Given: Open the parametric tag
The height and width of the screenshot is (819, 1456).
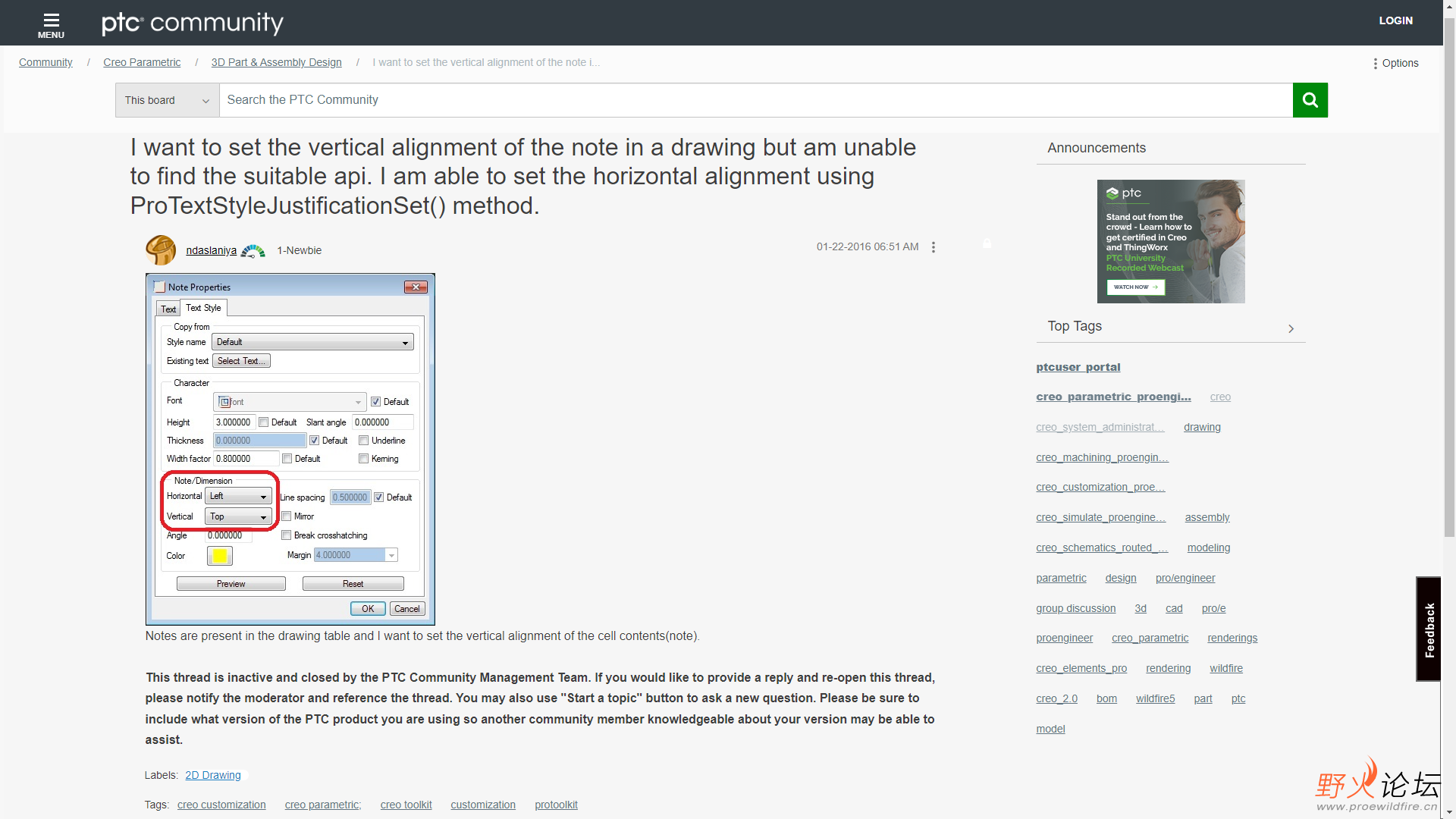Looking at the screenshot, I should click(1061, 578).
